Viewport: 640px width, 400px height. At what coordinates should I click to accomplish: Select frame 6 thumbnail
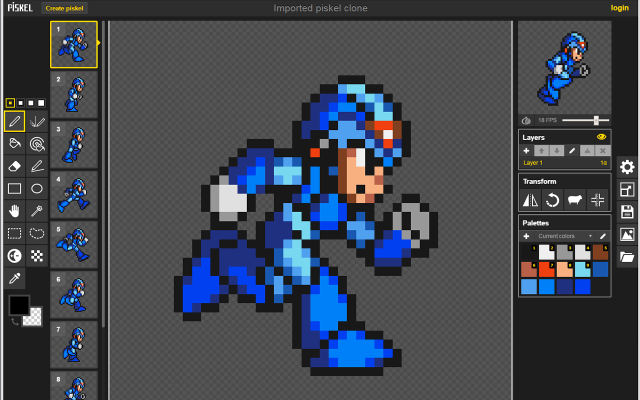coord(74,295)
